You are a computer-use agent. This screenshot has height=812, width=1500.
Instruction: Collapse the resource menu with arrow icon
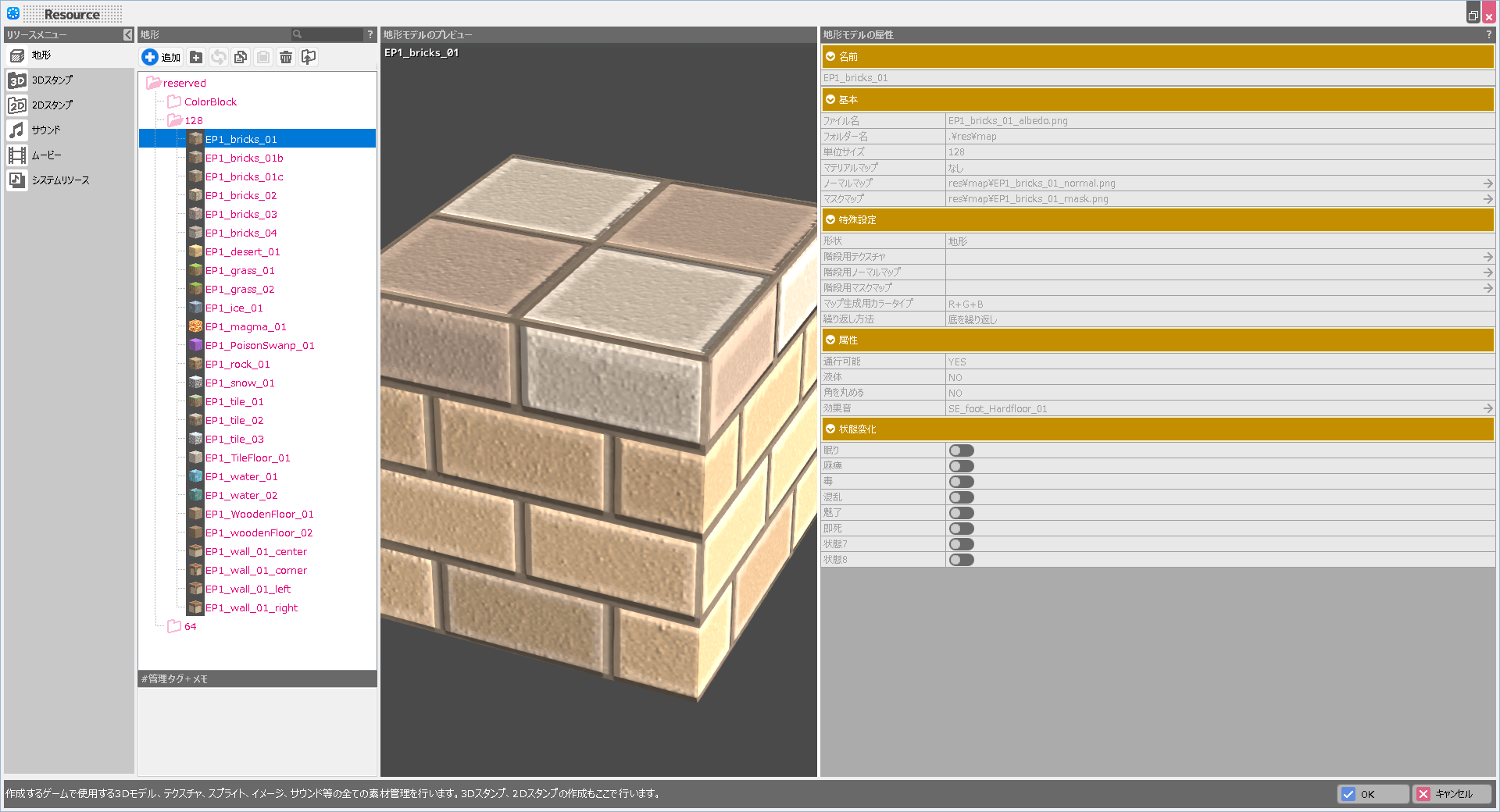click(128, 35)
